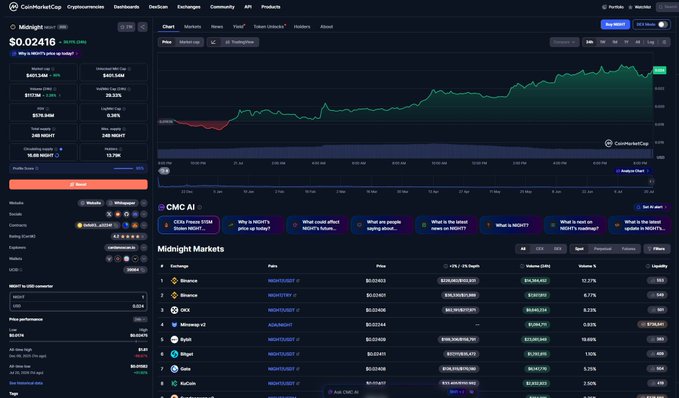The width and height of the screenshot is (679, 398).
Task: Open the Markets Filters button
Action: (656, 249)
